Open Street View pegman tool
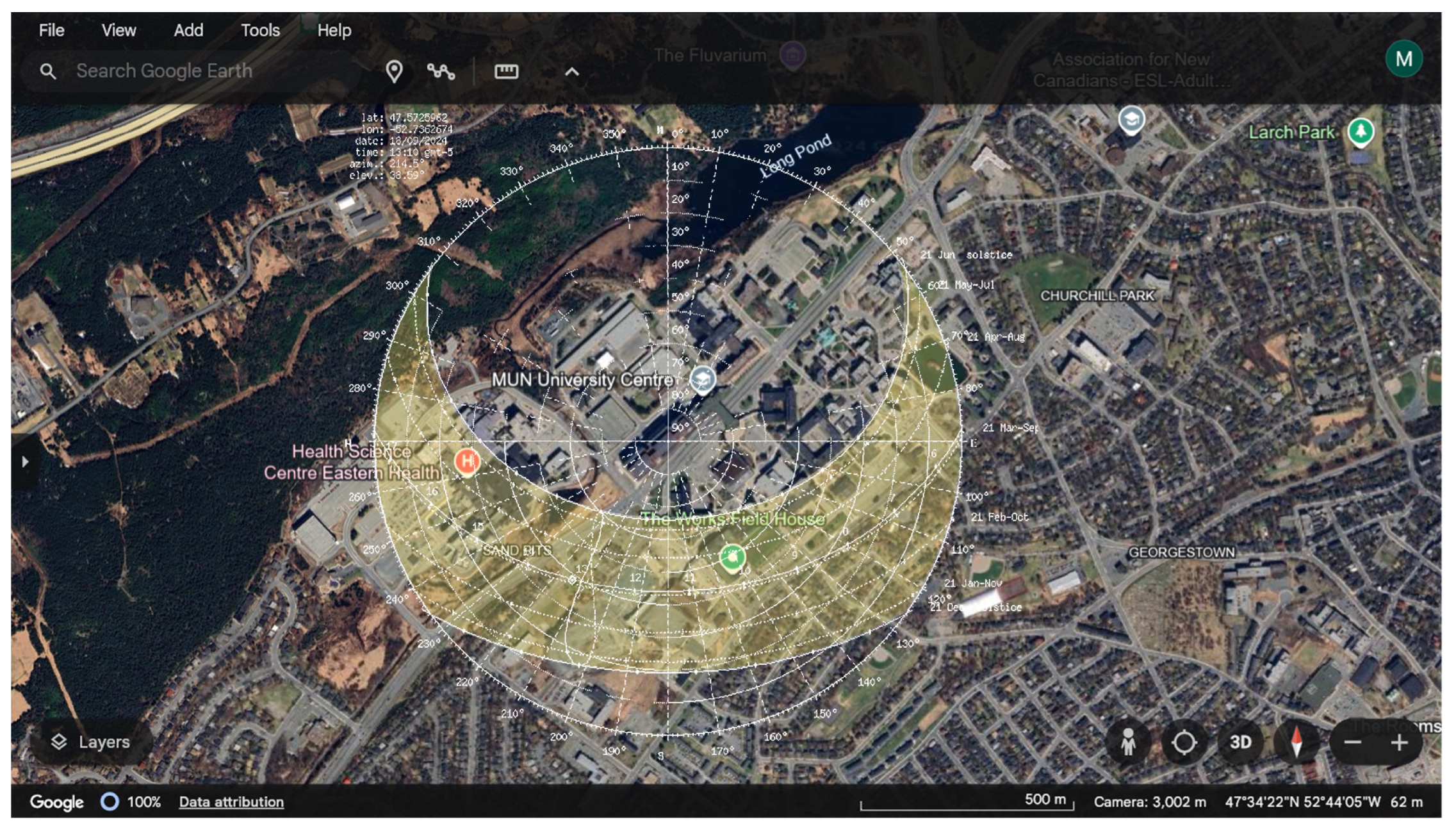The height and width of the screenshot is (831, 1456). (1128, 743)
